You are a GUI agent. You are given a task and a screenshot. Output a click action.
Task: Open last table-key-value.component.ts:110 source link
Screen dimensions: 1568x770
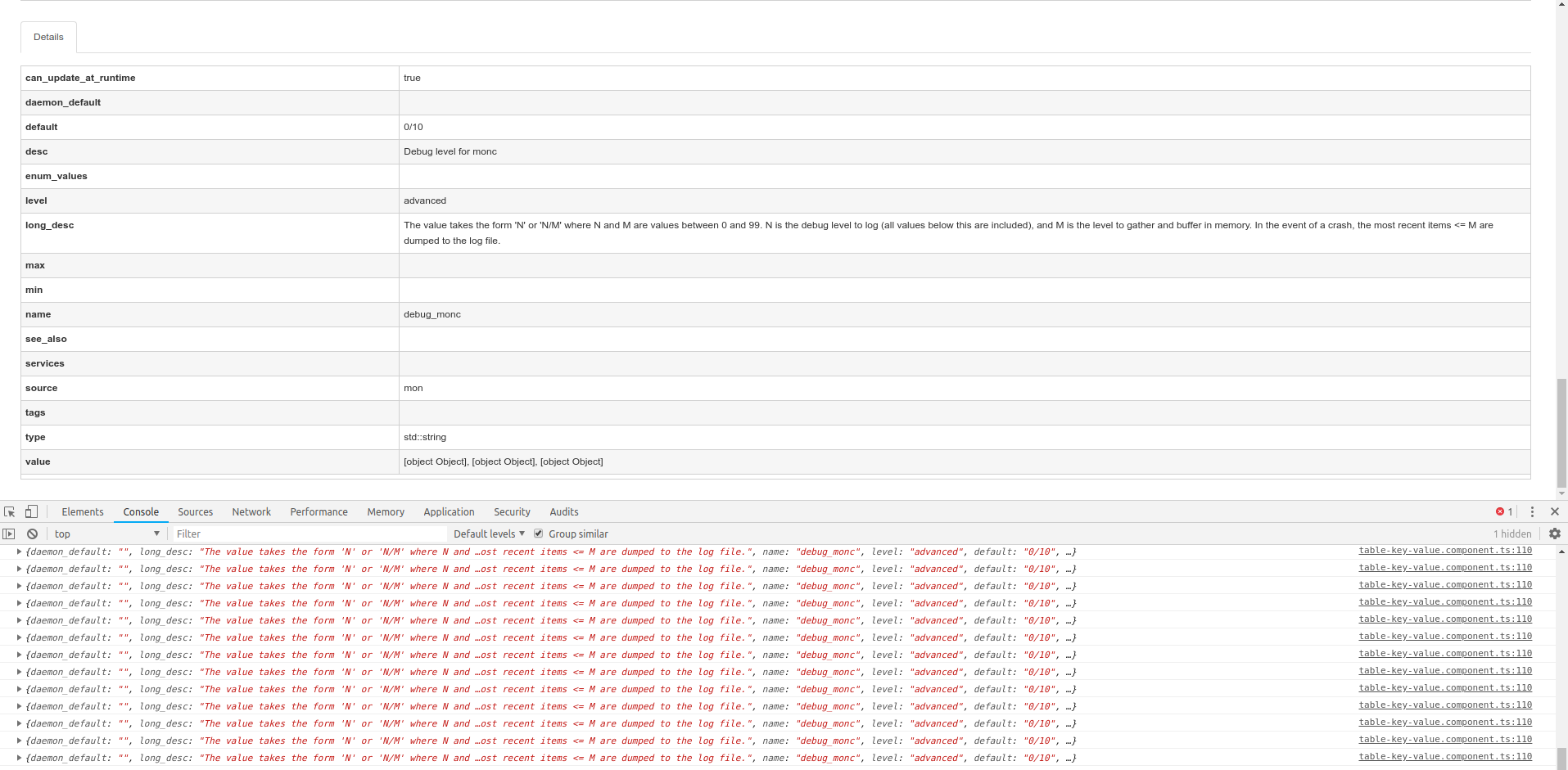pos(1445,756)
